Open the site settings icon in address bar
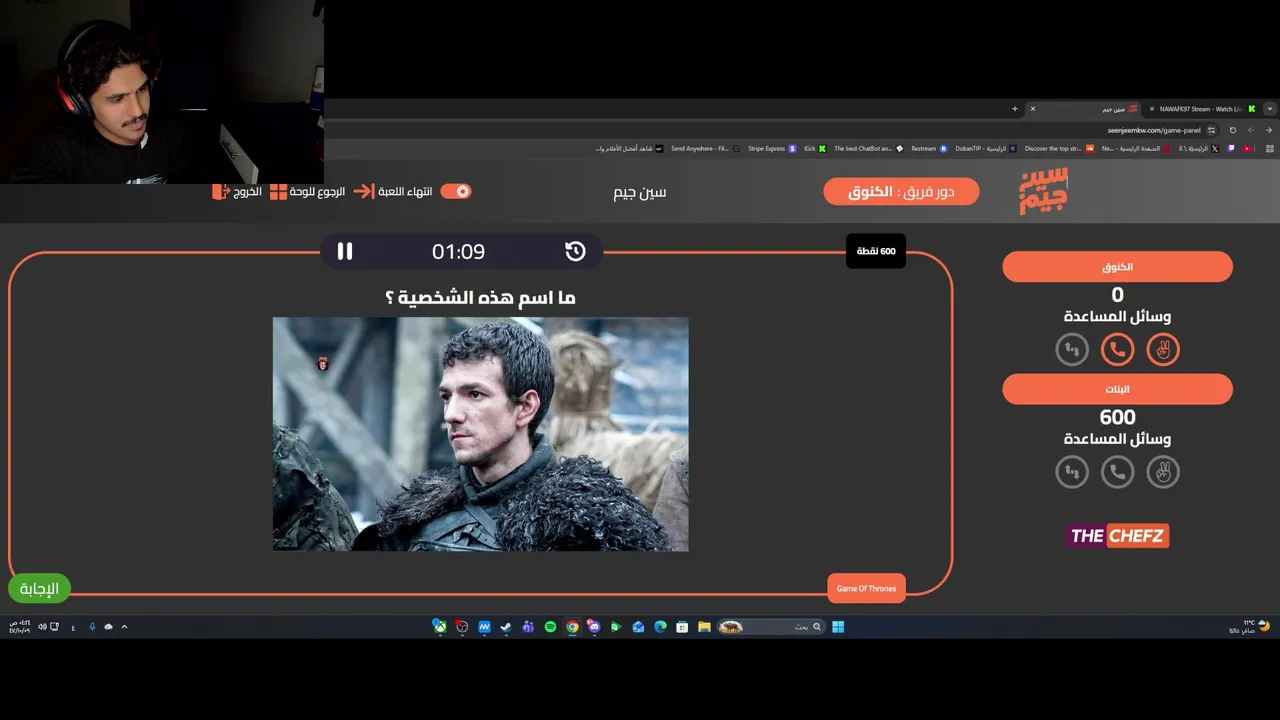This screenshot has width=1280, height=720. point(1212,130)
